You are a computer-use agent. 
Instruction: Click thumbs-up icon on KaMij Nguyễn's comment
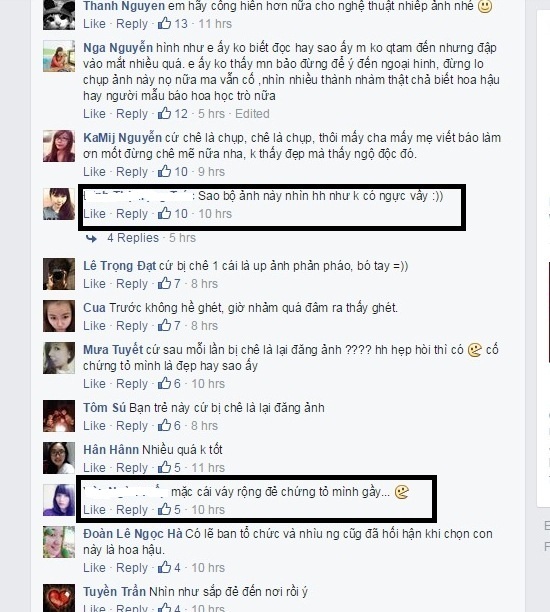pos(164,171)
